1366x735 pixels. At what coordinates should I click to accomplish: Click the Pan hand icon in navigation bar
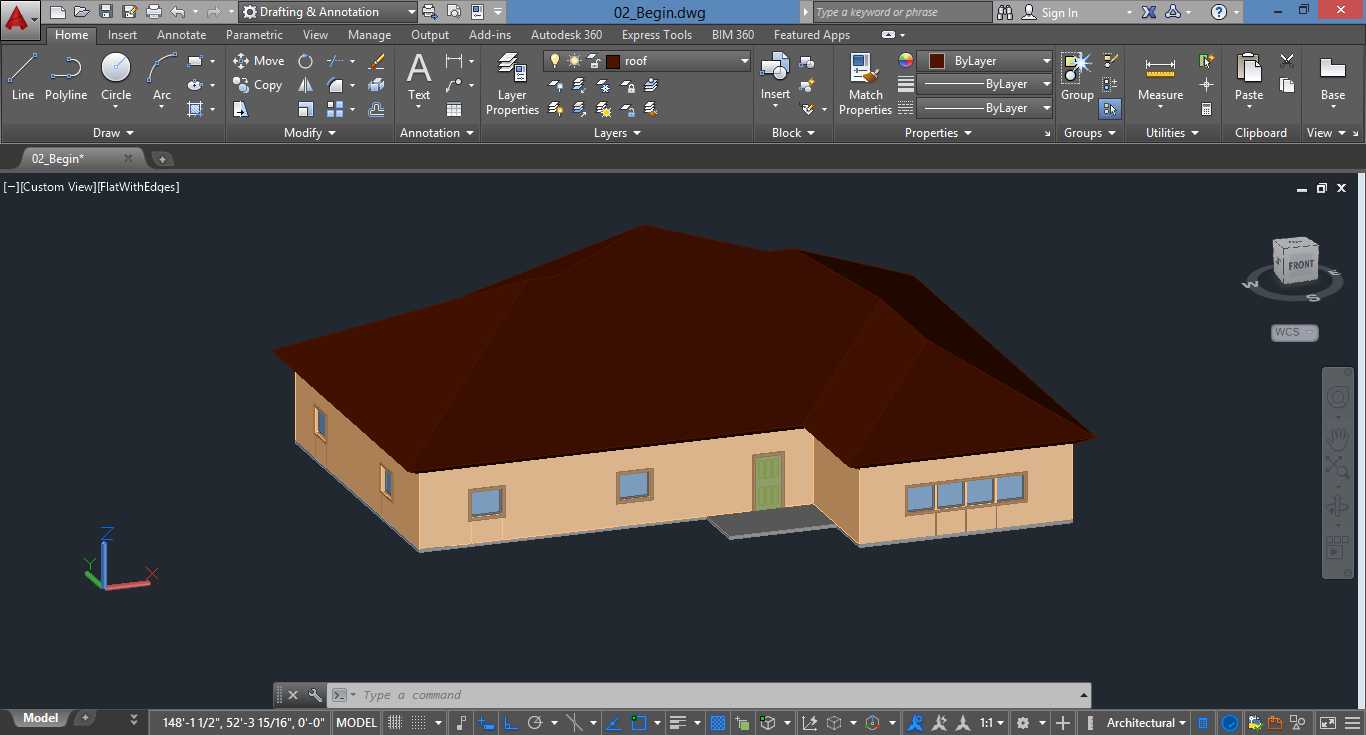[1337, 437]
